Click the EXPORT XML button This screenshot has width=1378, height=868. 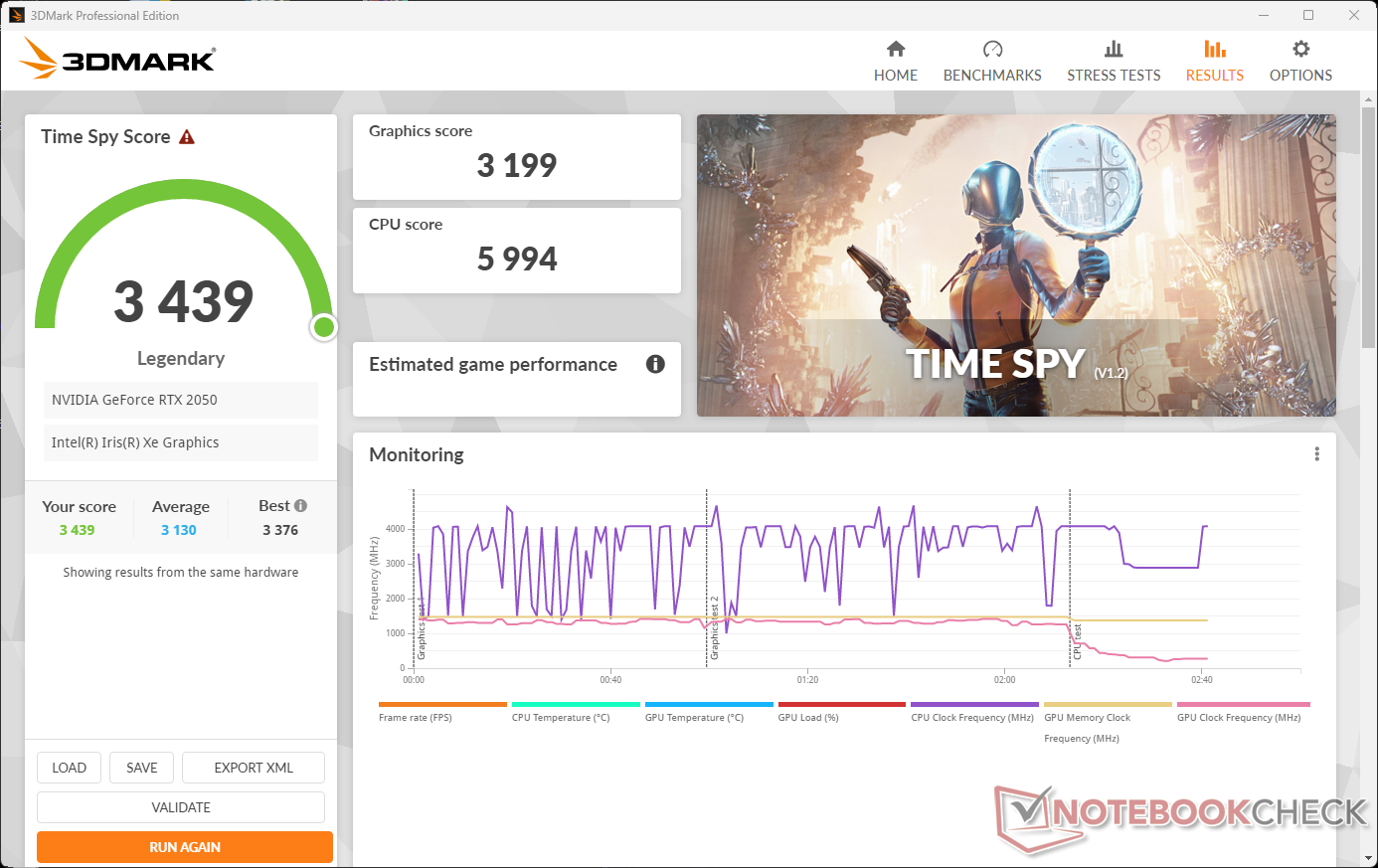pos(254,768)
